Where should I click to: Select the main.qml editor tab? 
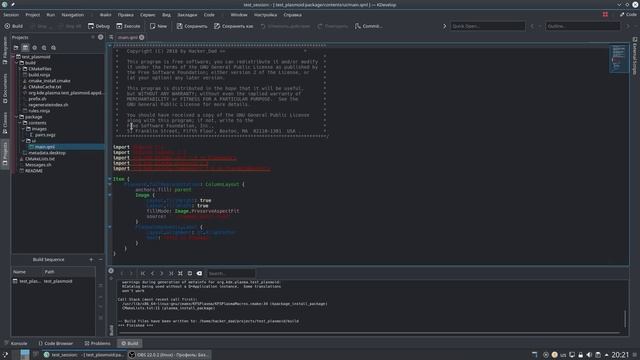[x=127, y=37]
